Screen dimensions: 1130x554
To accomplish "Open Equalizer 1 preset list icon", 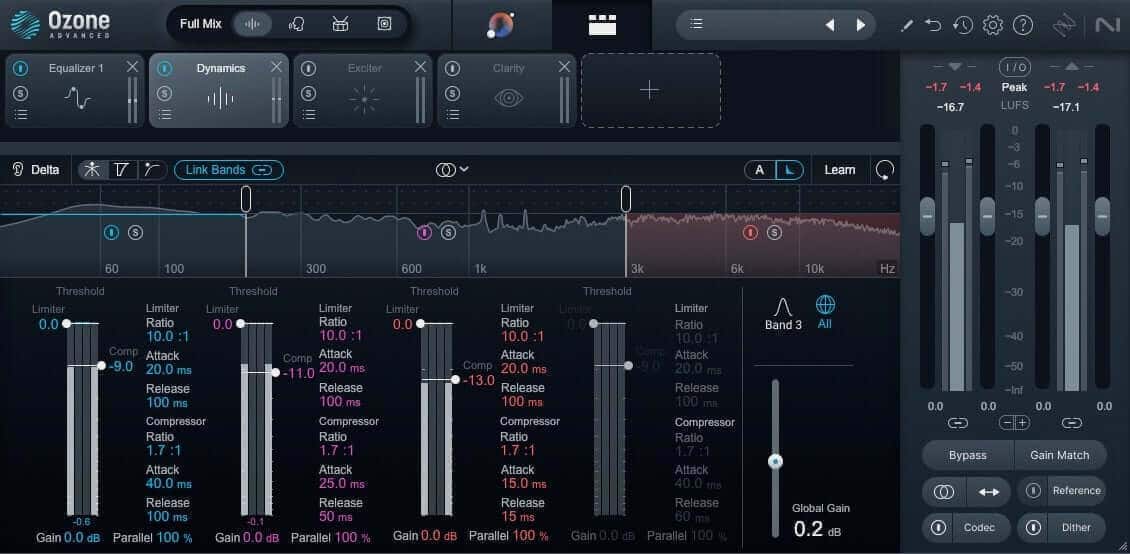I will 21,114.
